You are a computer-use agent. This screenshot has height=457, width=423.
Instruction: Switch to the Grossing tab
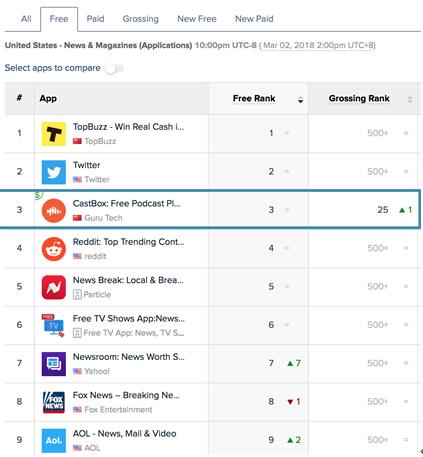coord(141,19)
